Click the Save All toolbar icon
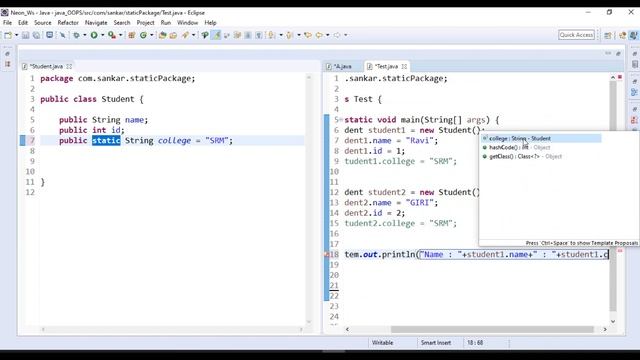This screenshot has height=360, width=640. pyautogui.click(x=36, y=35)
